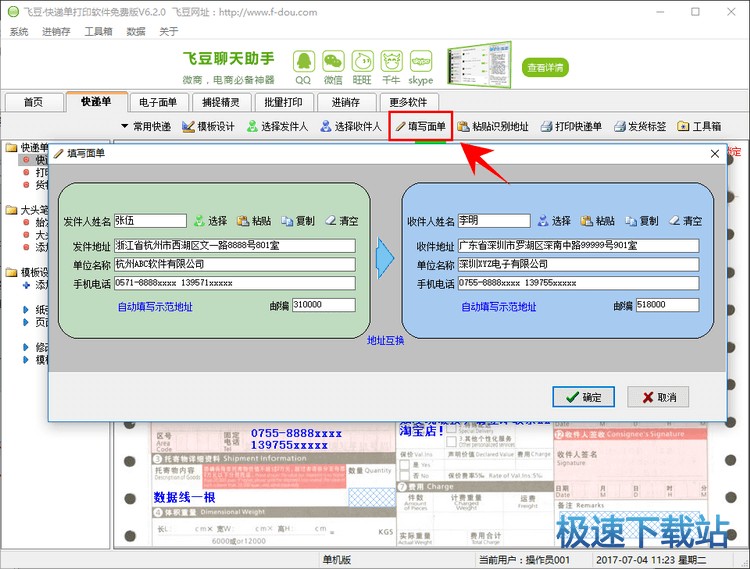This screenshot has width=750, height=569.
Task: Open the WeChat (微信) icon
Action: [333, 62]
